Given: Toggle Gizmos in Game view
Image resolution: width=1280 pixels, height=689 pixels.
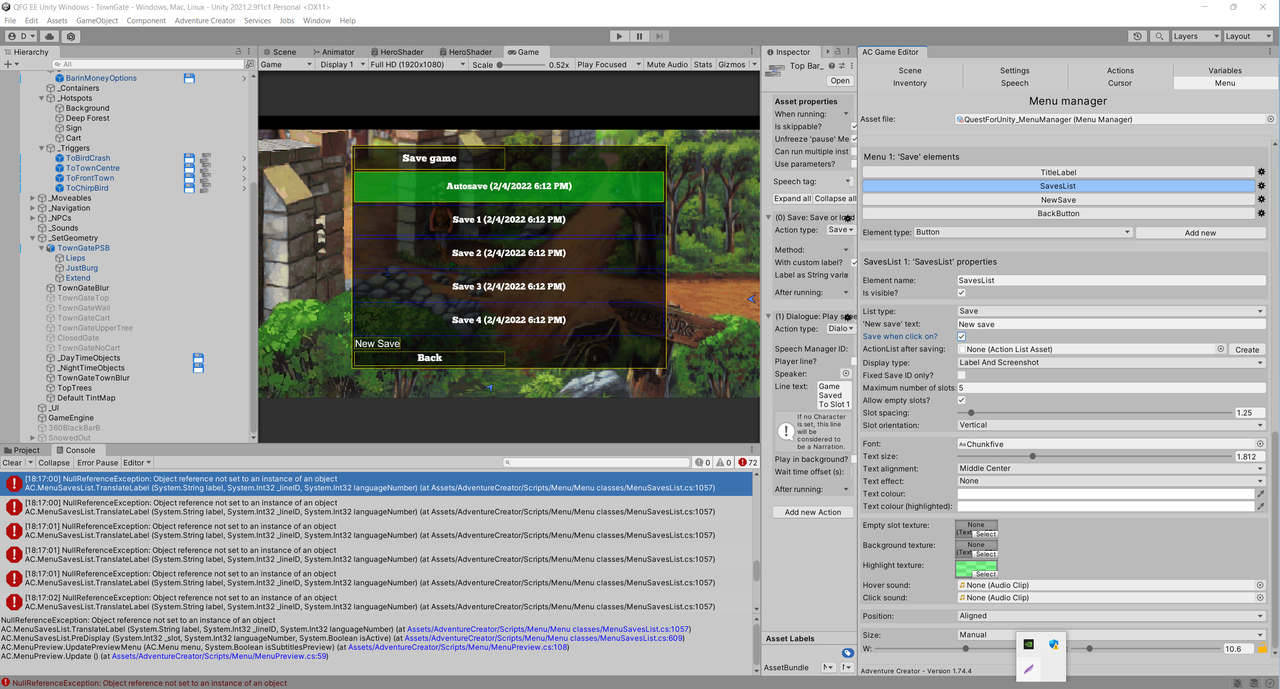Looking at the screenshot, I should click(x=731, y=64).
